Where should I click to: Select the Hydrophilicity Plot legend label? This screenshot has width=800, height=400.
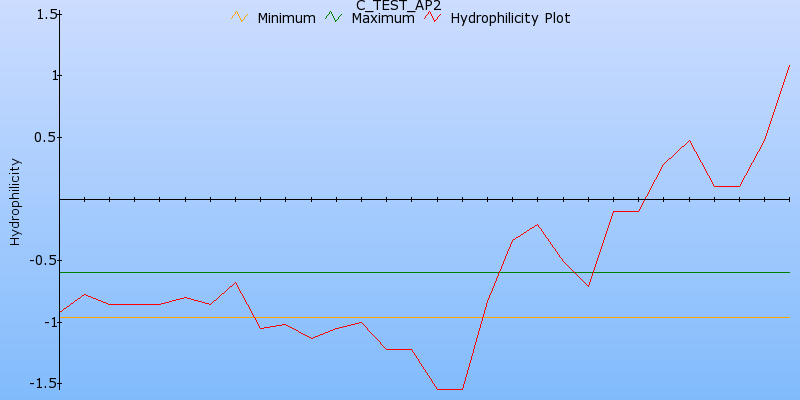(x=510, y=18)
